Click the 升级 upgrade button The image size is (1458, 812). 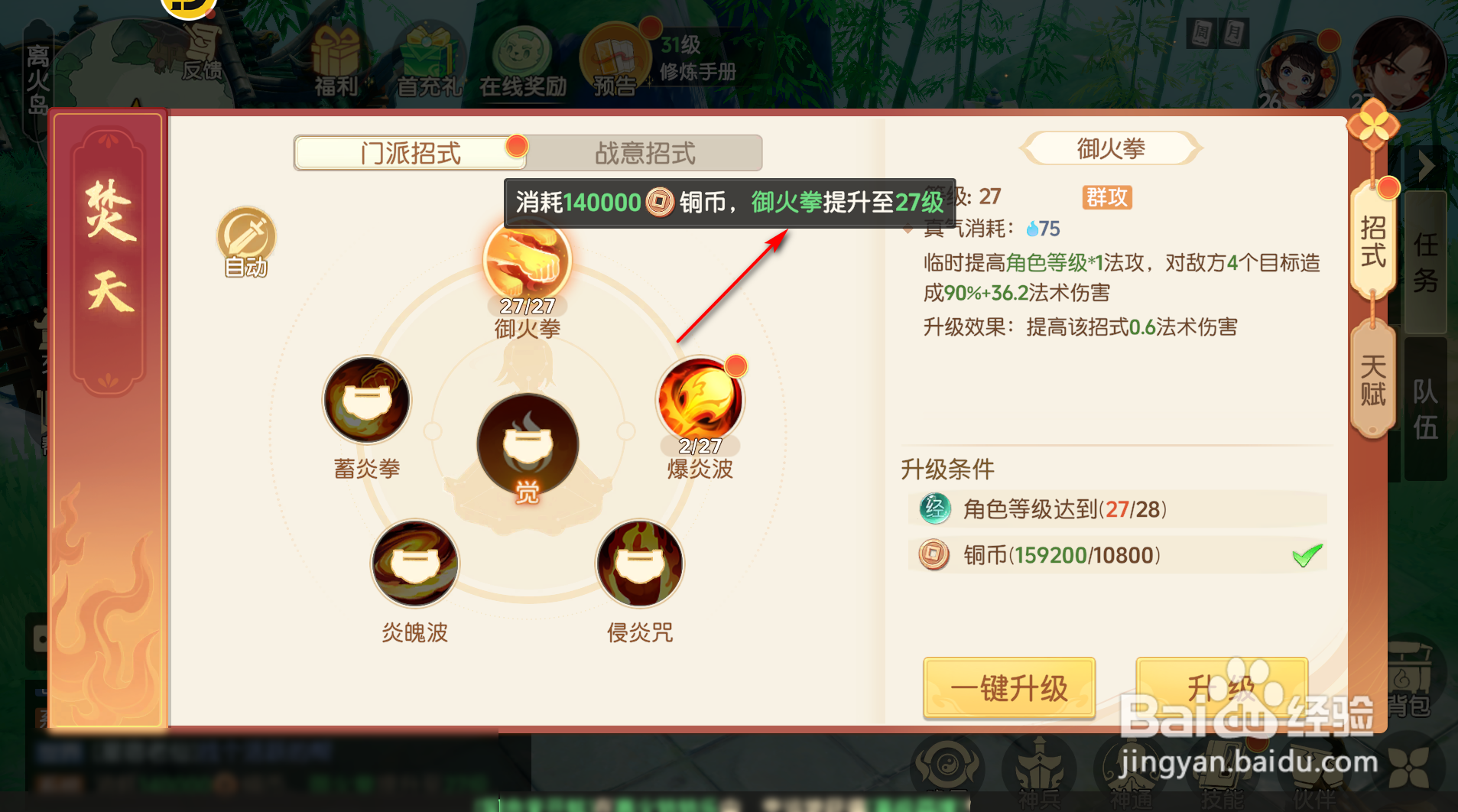click(x=1222, y=687)
